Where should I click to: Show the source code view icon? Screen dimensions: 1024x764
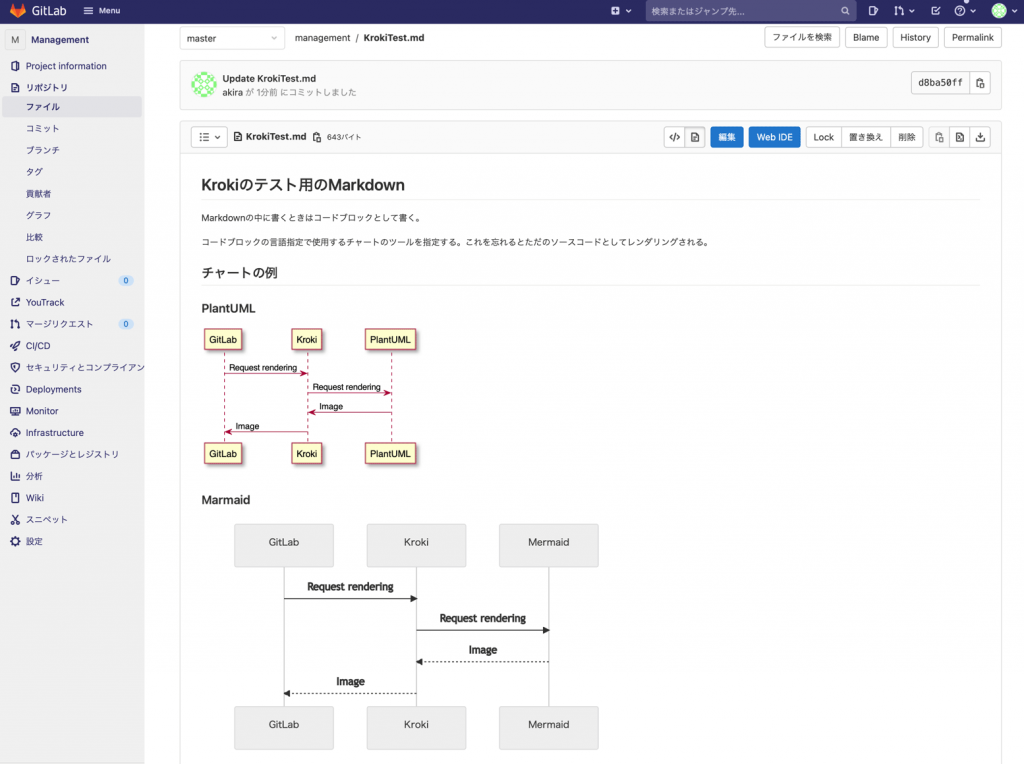point(675,137)
